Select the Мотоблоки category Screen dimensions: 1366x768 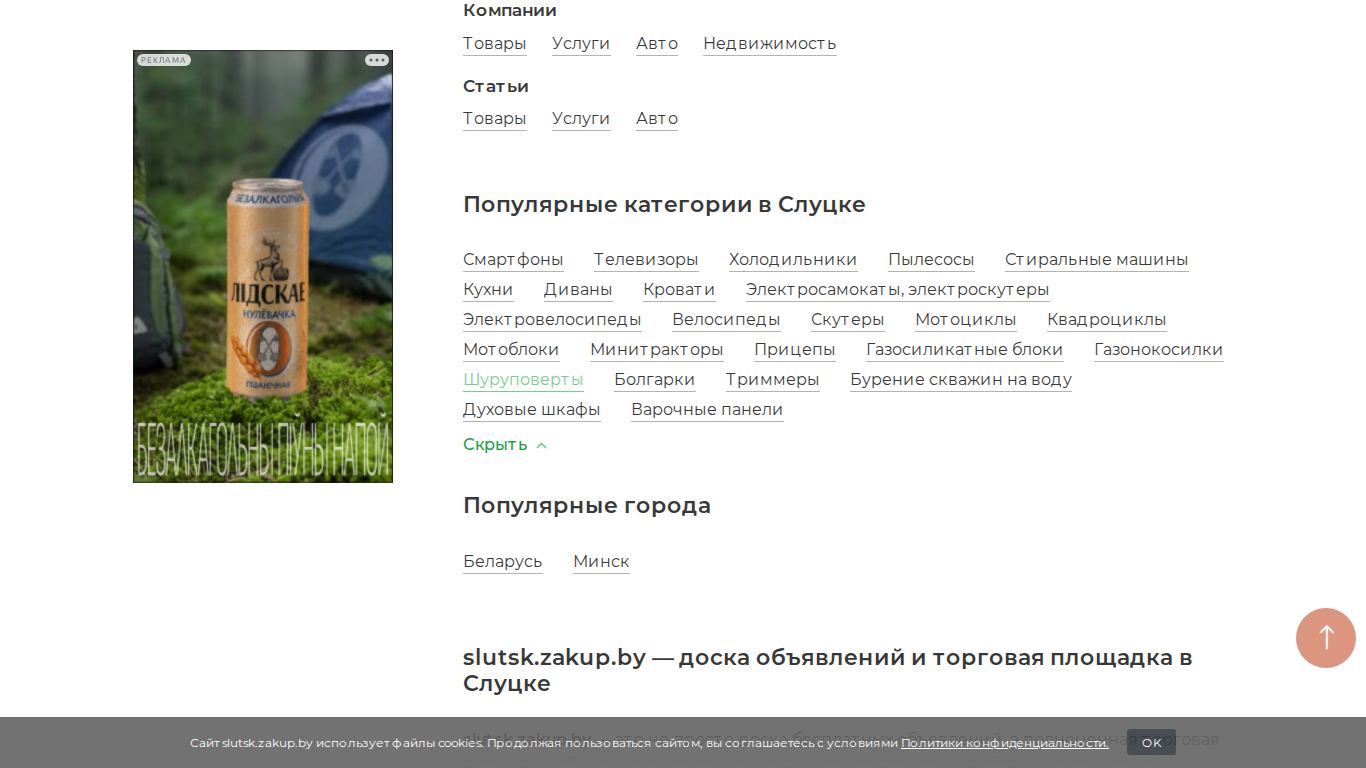(x=511, y=349)
